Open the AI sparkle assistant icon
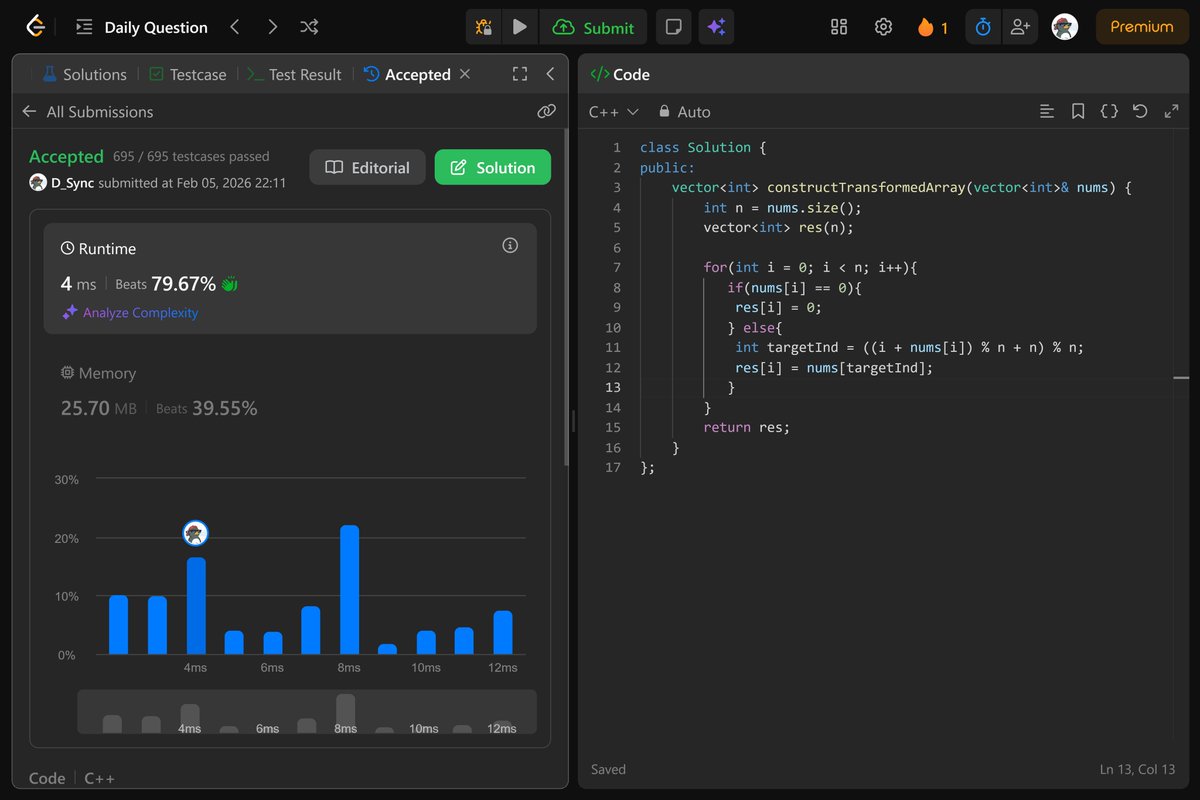This screenshot has height=800, width=1200. click(716, 27)
